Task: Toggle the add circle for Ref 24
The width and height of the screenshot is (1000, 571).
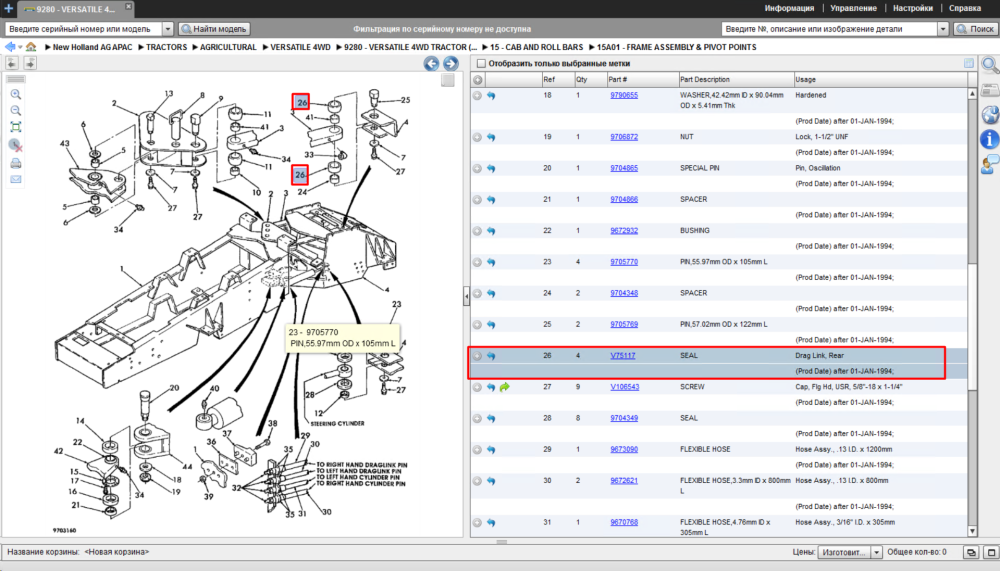Action: point(477,293)
